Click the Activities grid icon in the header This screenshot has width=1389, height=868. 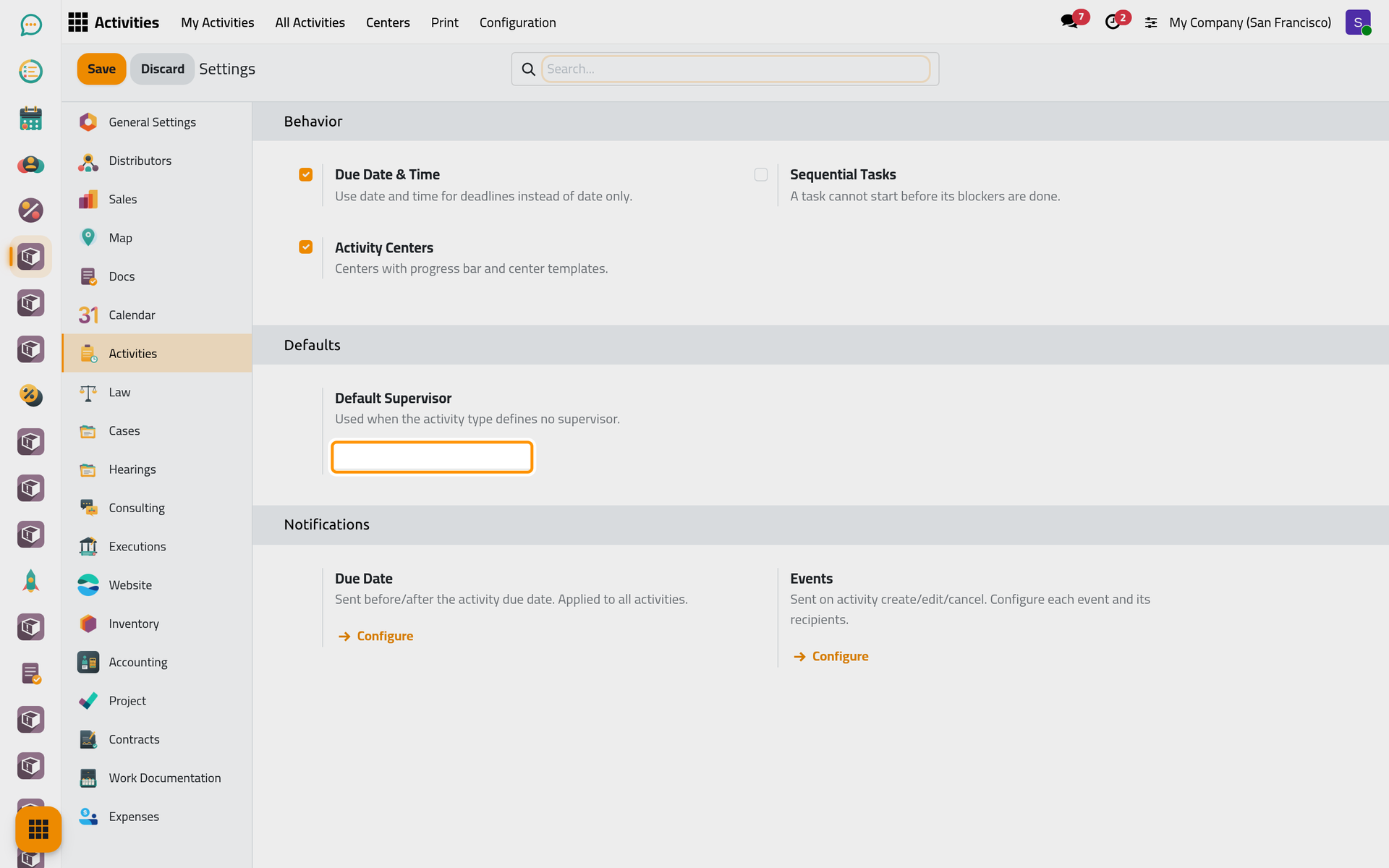tap(78, 22)
